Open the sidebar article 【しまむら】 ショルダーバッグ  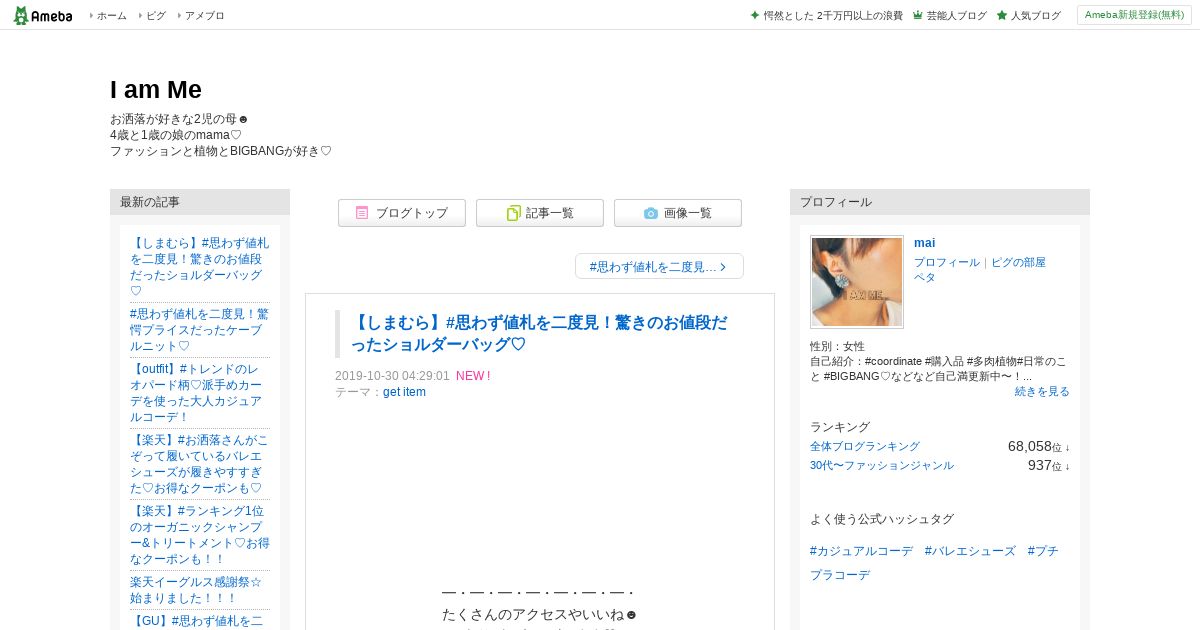pos(200,267)
